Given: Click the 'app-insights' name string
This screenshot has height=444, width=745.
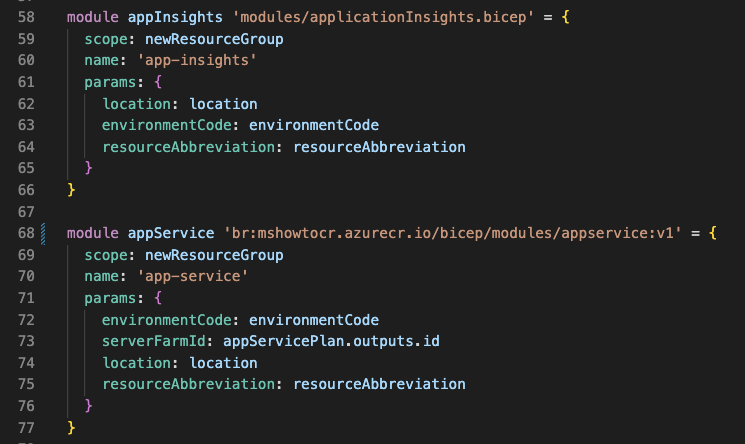Looking at the screenshot, I should tap(197, 60).
